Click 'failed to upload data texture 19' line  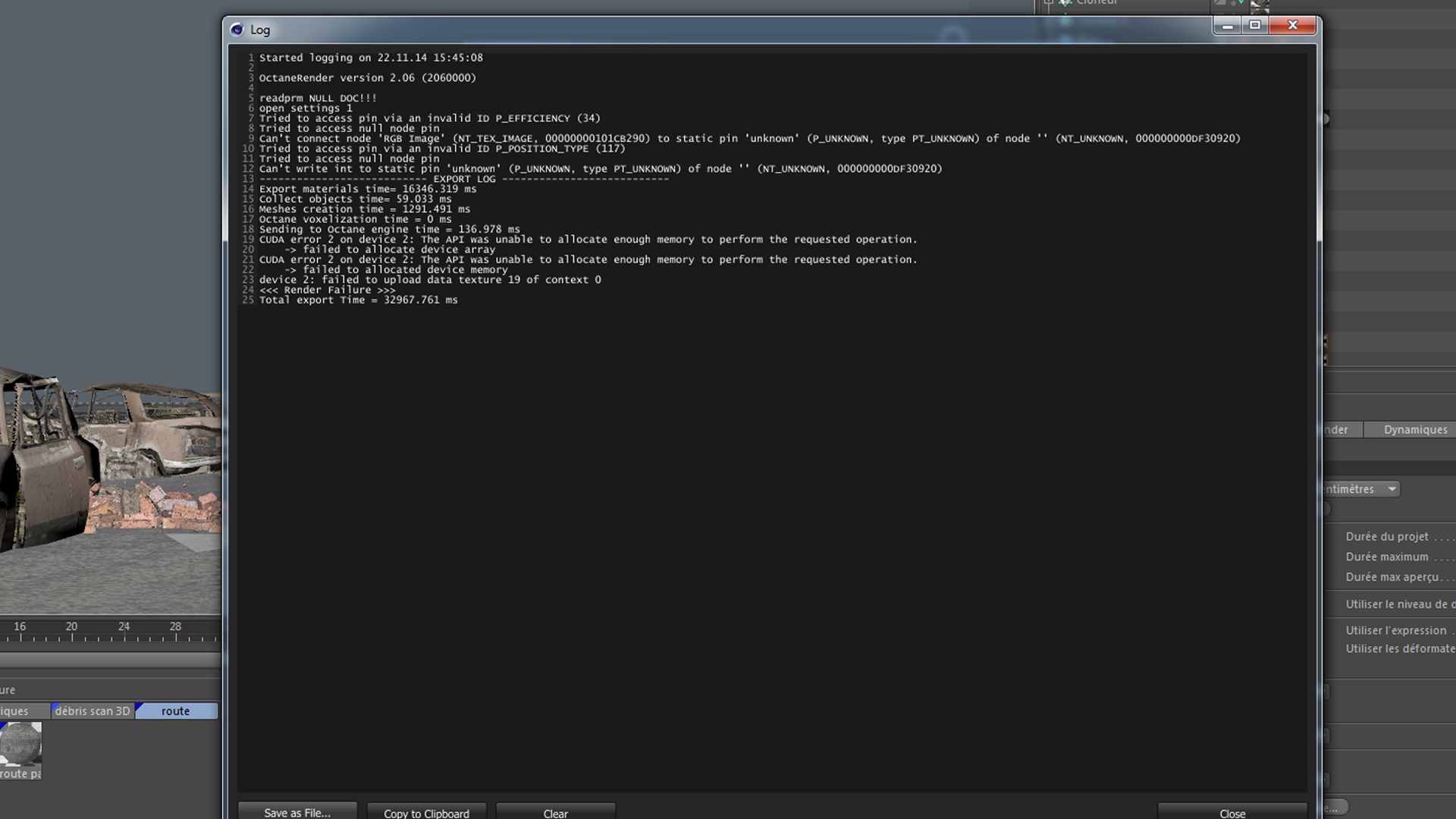pyautogui.click(x=430, y=280)
